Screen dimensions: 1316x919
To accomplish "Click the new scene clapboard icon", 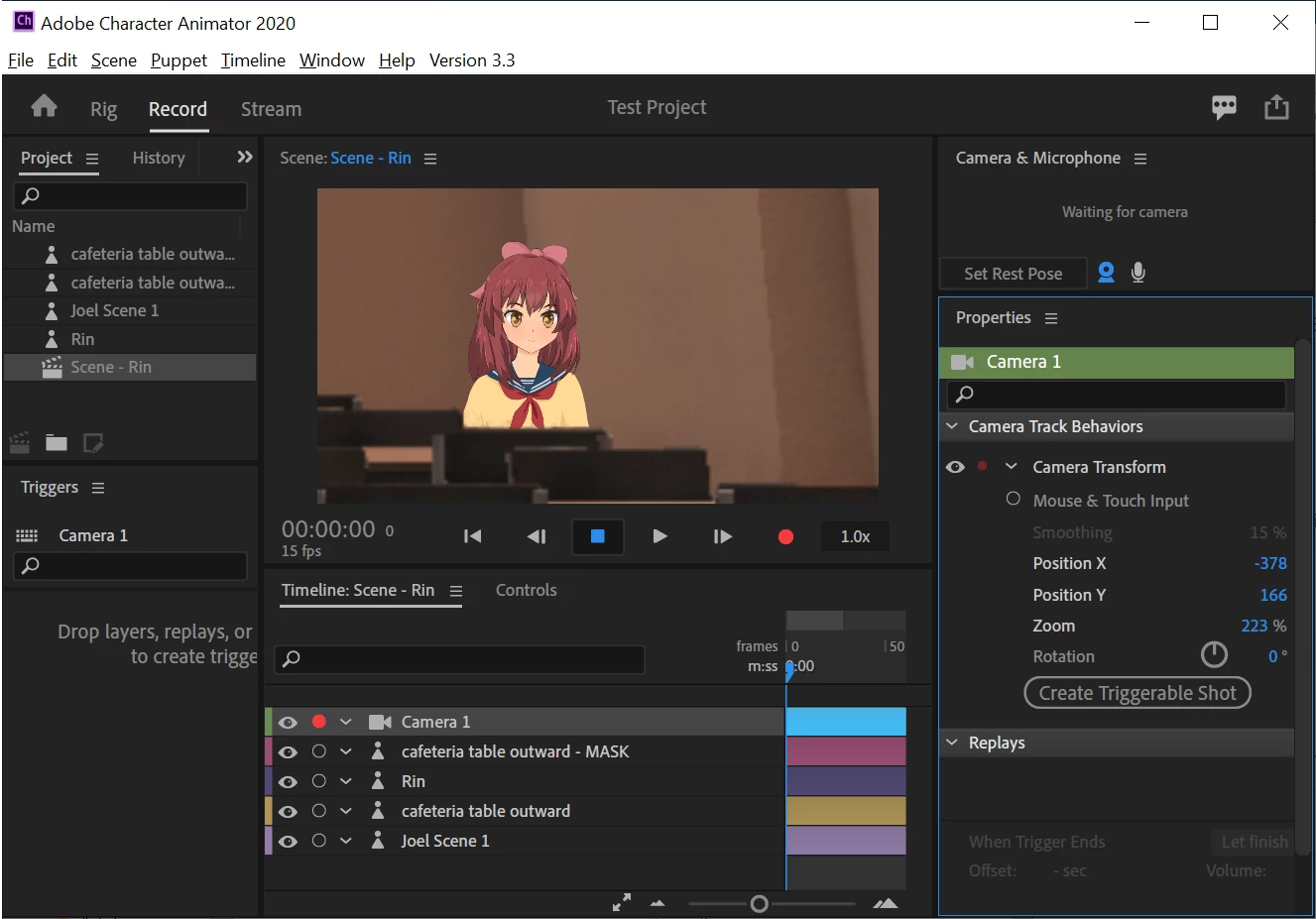I will pyautogui.click(x=19, y=442).
